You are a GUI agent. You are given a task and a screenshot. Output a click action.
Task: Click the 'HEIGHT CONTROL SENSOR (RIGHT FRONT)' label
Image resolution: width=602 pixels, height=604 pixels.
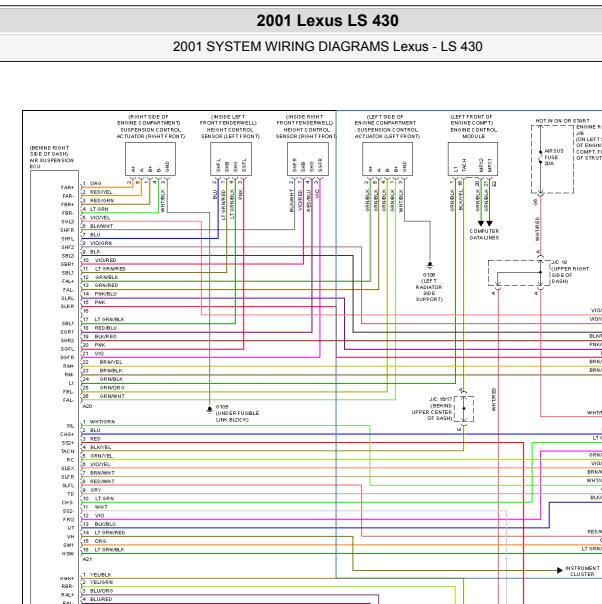coord(306,133)
